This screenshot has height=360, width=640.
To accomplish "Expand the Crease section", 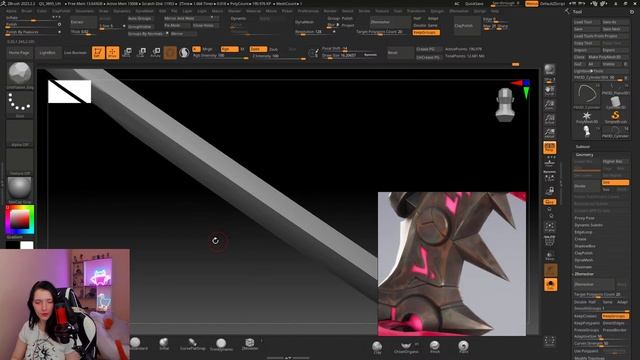I will pos(580,239).
